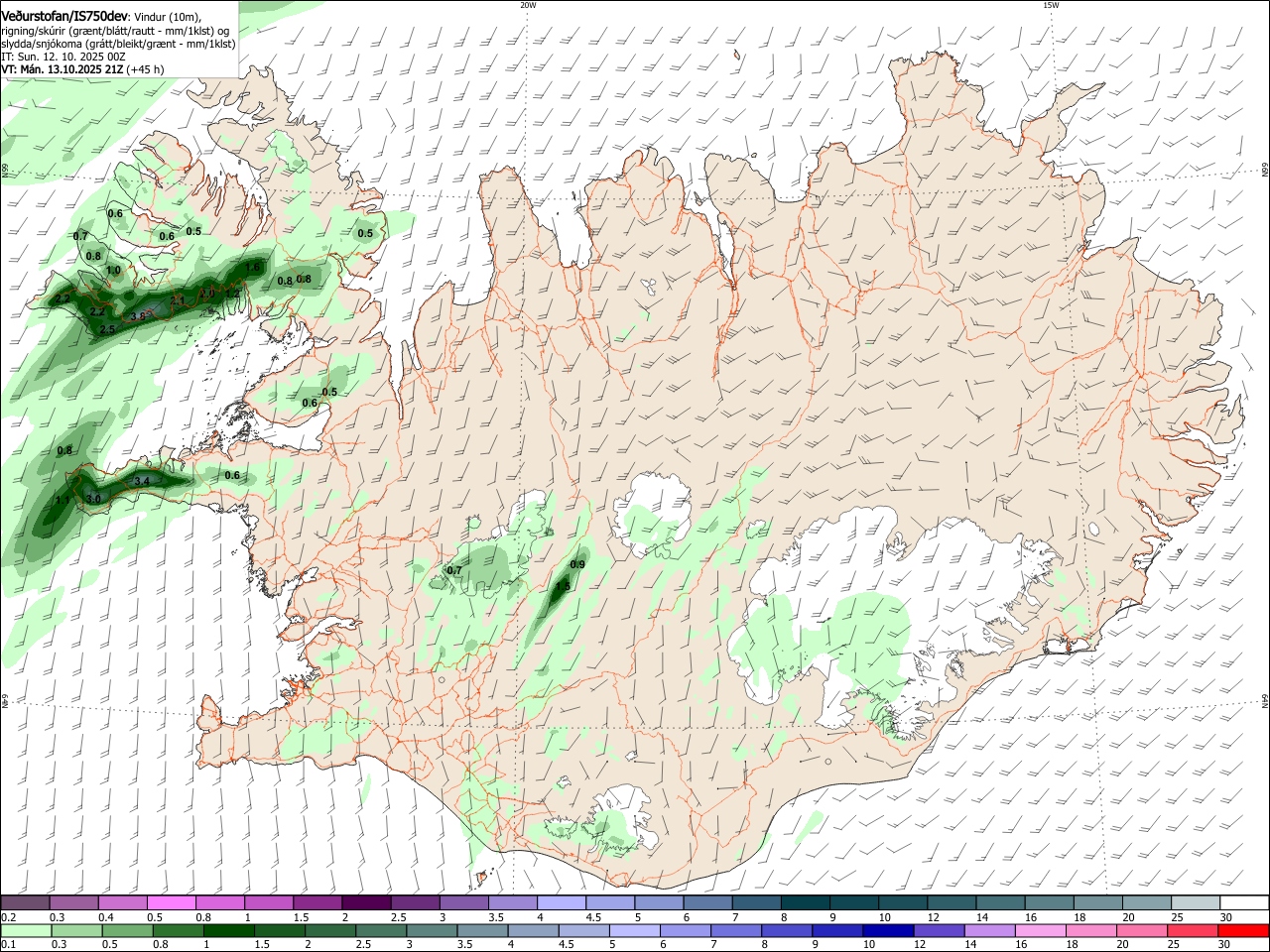Click the 0.1 label on the lower legend
Screen dimensions: 1270x952
[x=8, y=945]
